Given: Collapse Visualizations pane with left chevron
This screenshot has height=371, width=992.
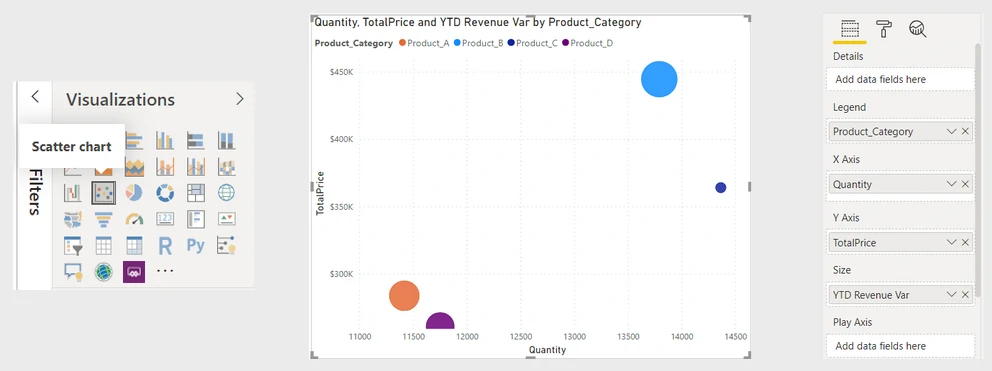Looking at the screenshot, I should (x=35, y=97).
